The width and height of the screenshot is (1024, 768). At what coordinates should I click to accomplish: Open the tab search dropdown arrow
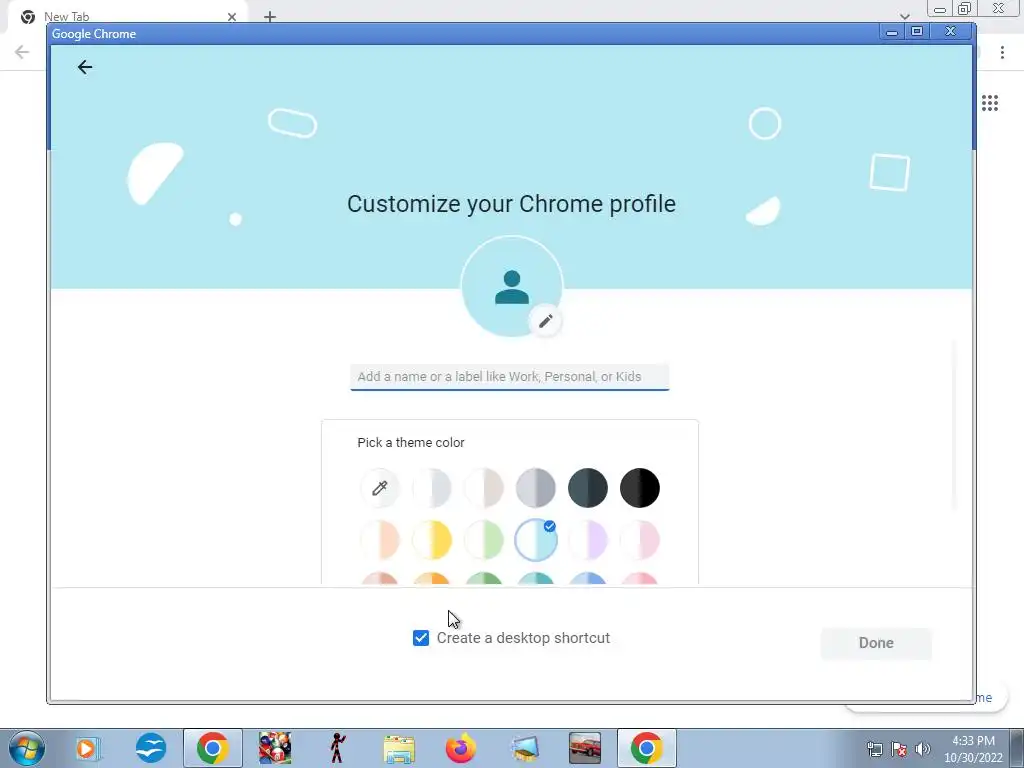pyautogui.click(x=904, y=16)
